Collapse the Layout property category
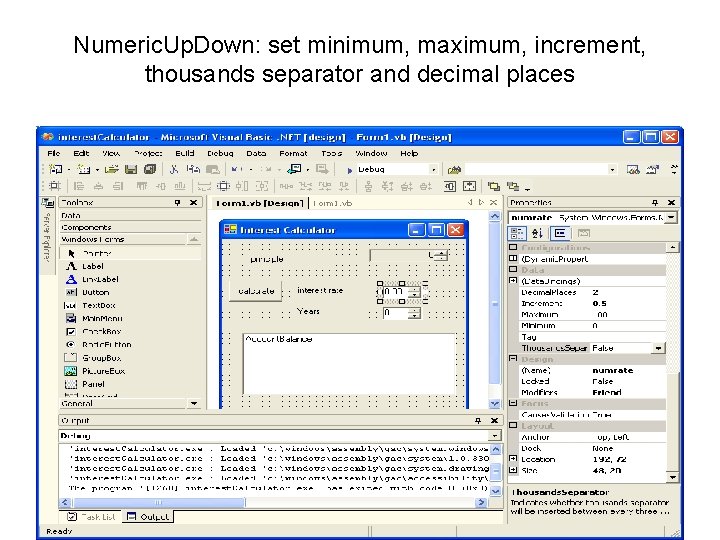This screenshot has width=720, height=540. coord(513,426)
